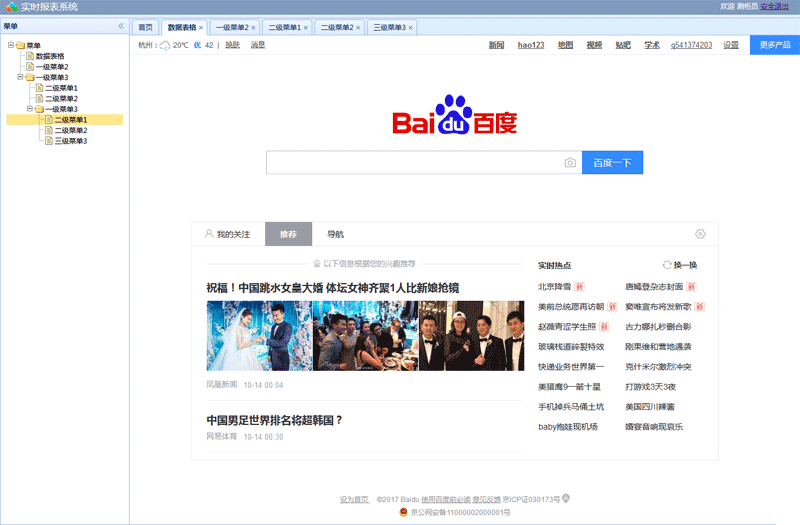Open the 更多产品 button
Image resolution: width=800 pixels, height=525 pixels.
(774, 45)
